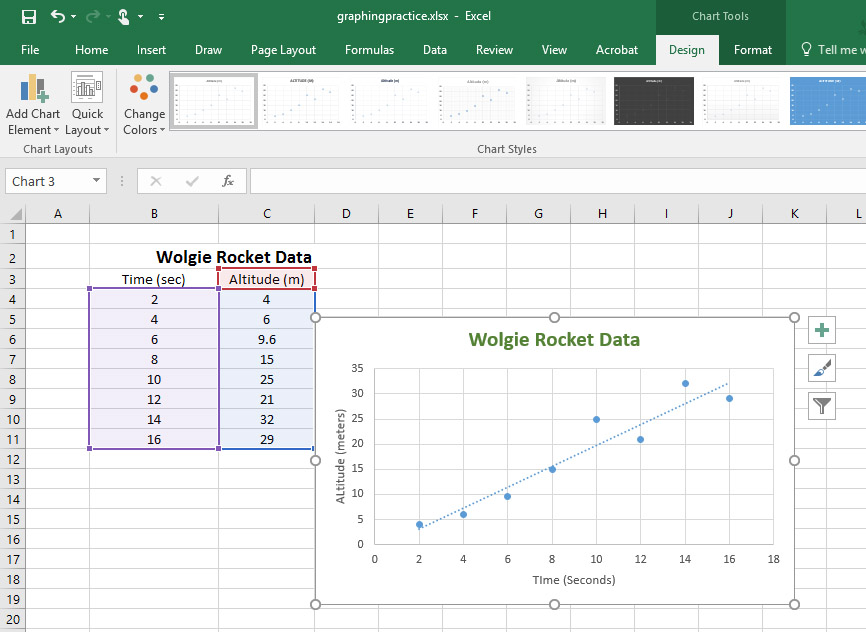
Task: Open the Customize Quick Access Toolbar dropdown
Action: point(162,17)
